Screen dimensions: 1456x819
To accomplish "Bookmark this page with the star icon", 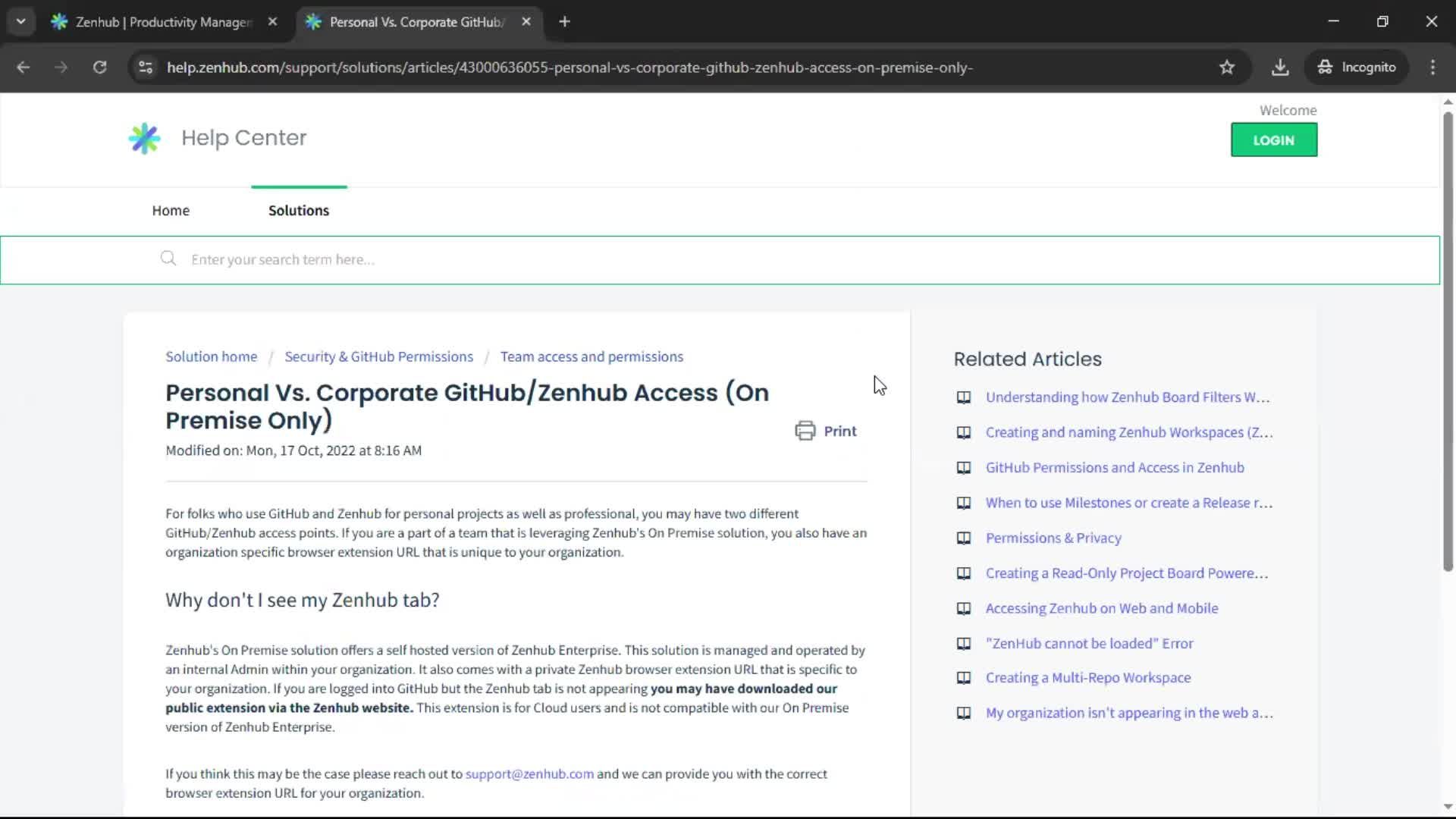I will [1227, 67].
